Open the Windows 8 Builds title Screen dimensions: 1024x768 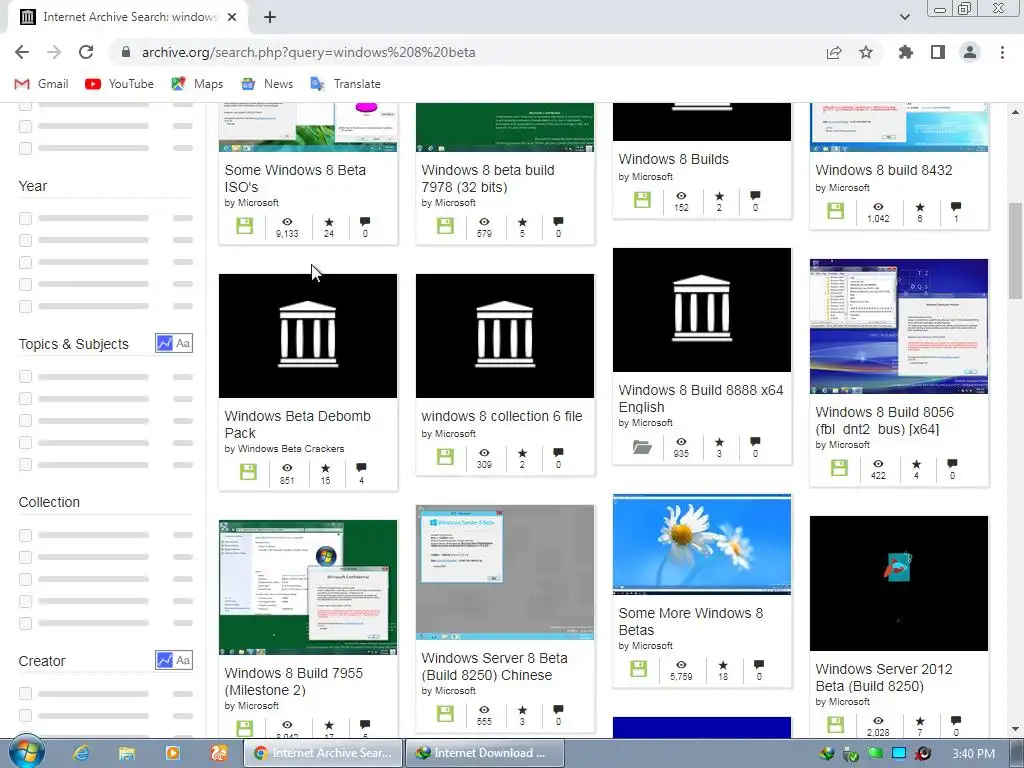[673, 159]
